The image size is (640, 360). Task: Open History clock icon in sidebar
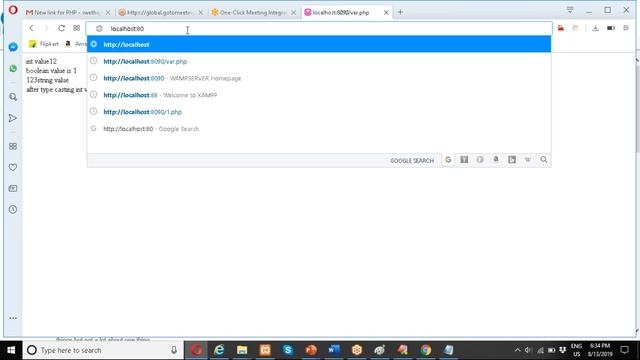coord(13,209)
